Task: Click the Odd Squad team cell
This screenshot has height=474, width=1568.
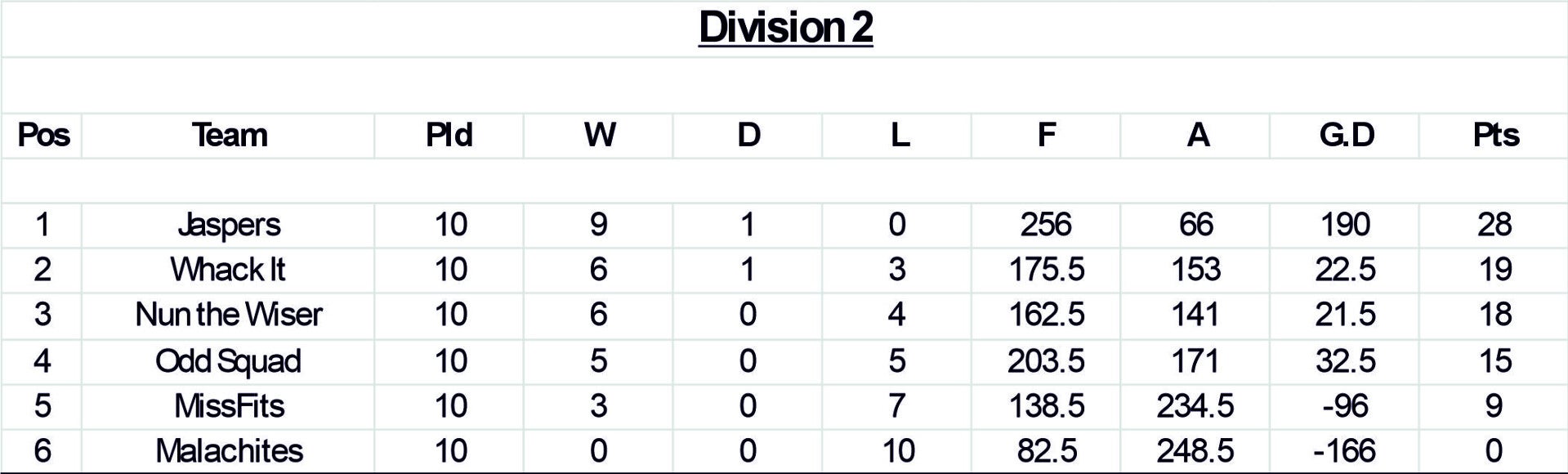Action: (x=229, y=360)
